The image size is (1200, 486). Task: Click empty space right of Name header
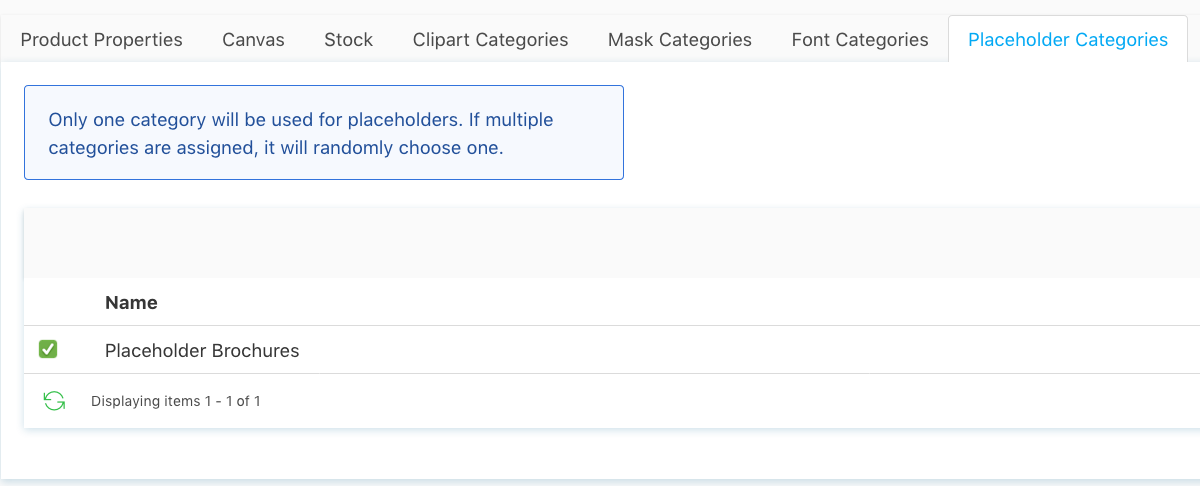680,302
